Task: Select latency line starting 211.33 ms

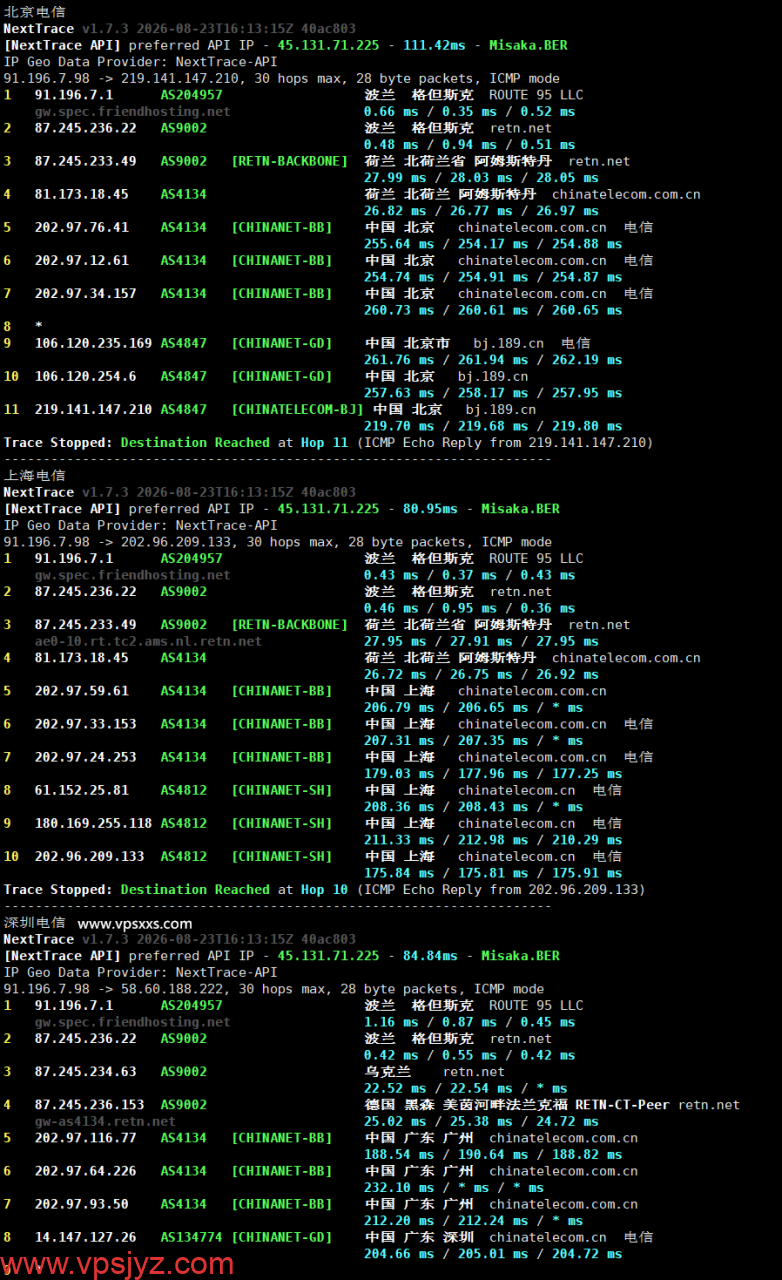Action: 494,840
